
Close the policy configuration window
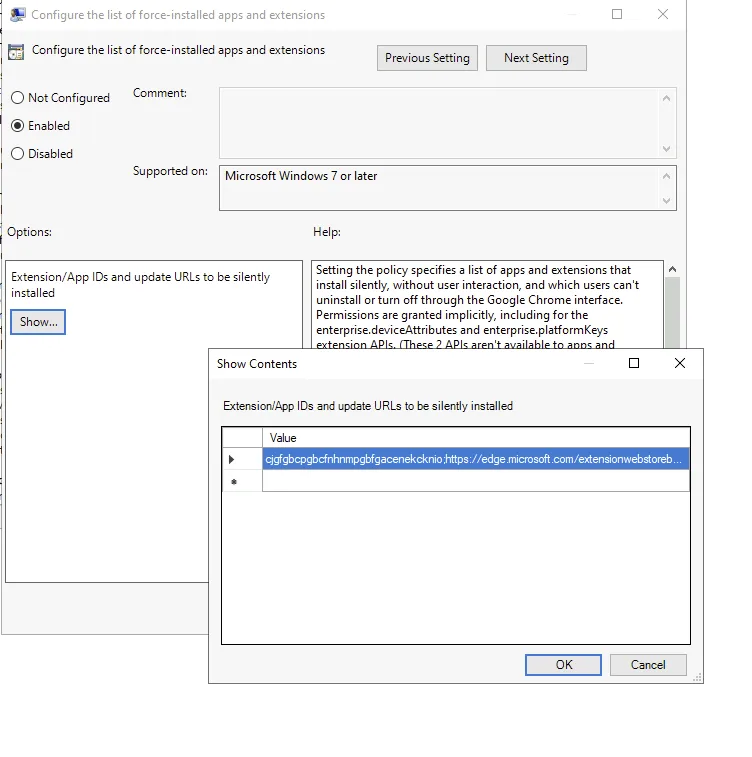[663, 14]
